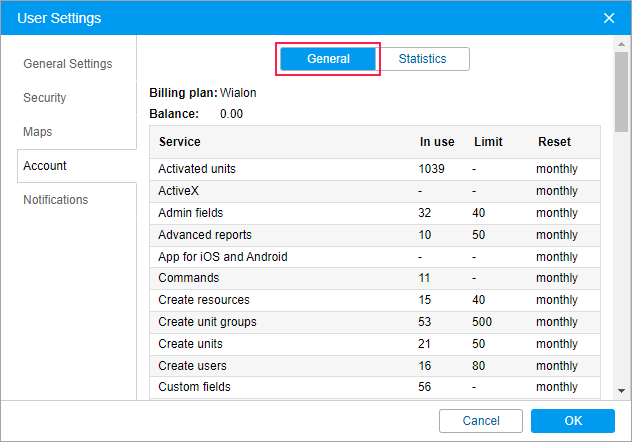632x442 pixels.
Task: Select the Account section
Action: pyautogui.click(x=45, y=166)
